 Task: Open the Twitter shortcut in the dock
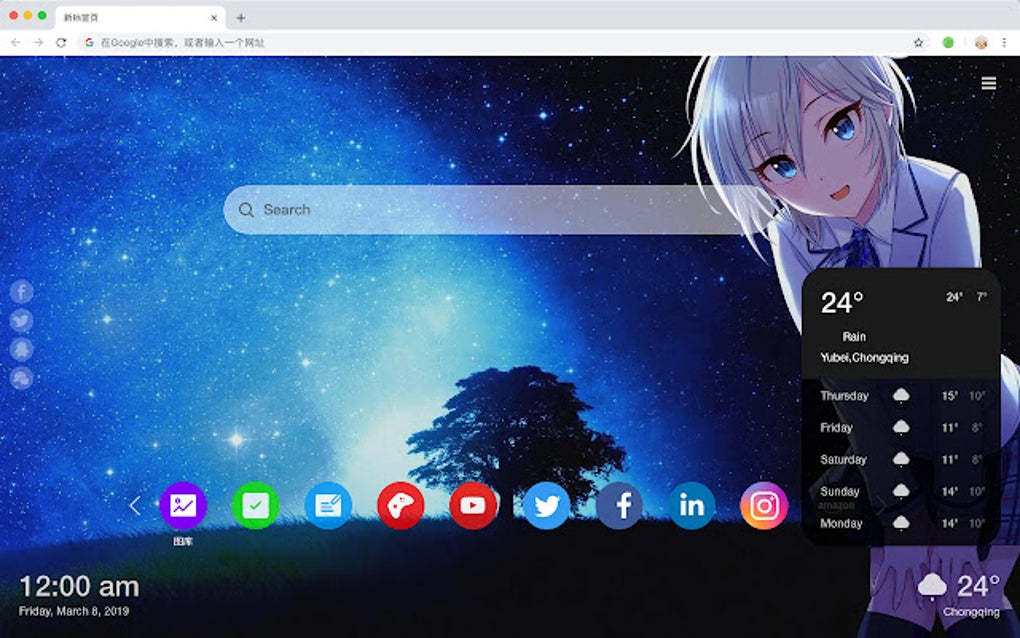click(546, 505)
